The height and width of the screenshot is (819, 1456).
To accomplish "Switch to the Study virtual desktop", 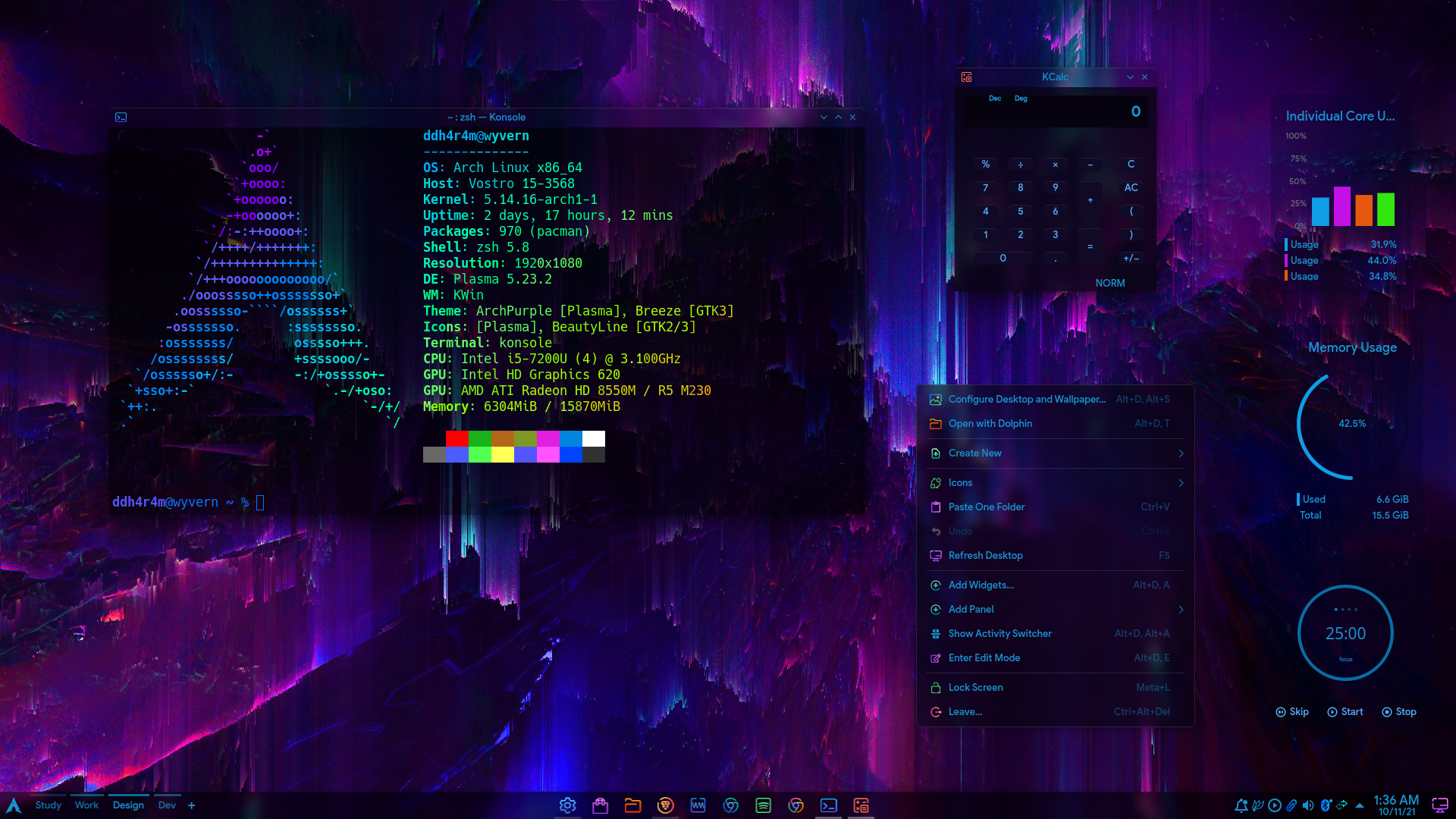I will click(48, 805).
